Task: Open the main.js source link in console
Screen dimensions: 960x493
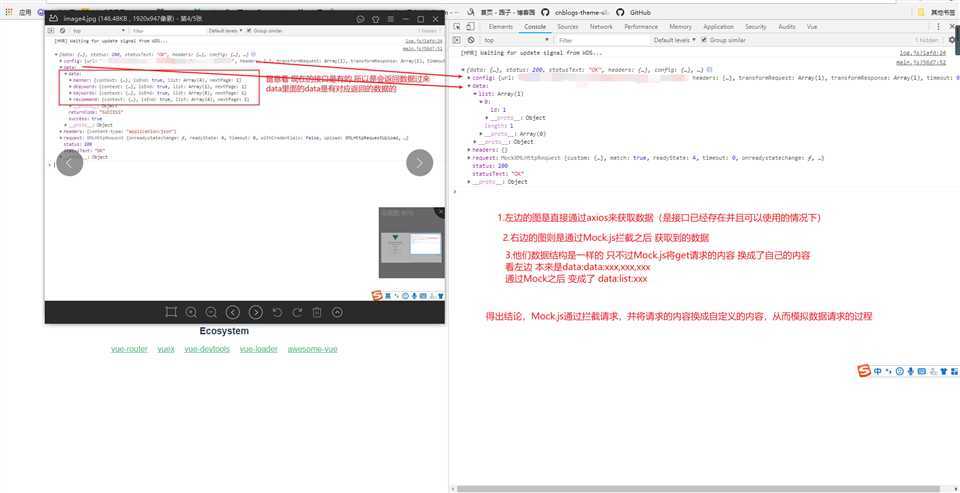Action: pyautogui.click(x=921, y=62)
